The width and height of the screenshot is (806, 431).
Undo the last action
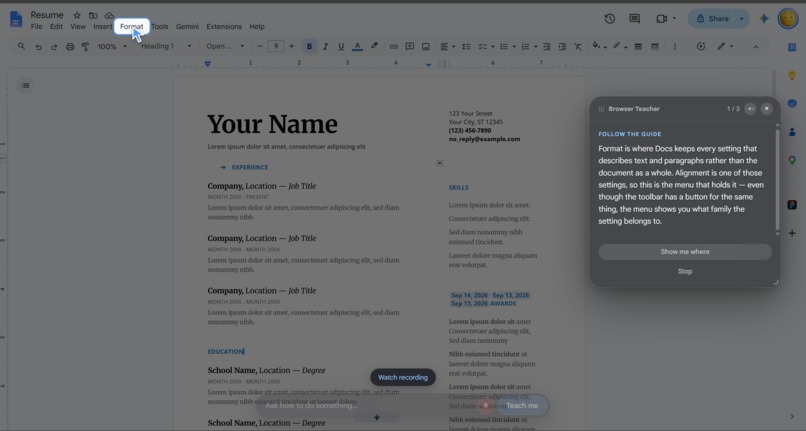click(x=39, y=47)
